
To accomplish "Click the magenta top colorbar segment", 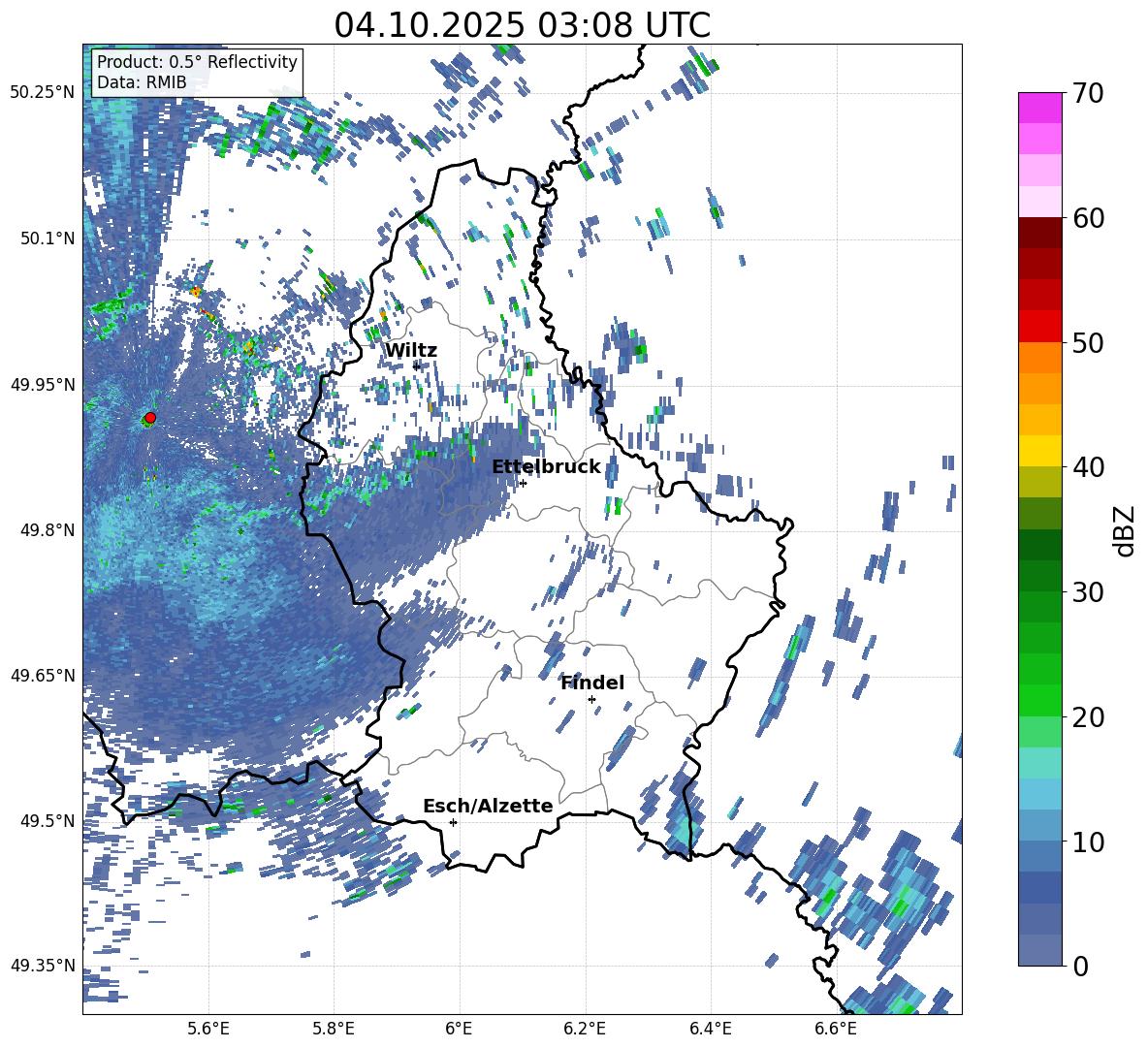I will (x=1039, y=108).
